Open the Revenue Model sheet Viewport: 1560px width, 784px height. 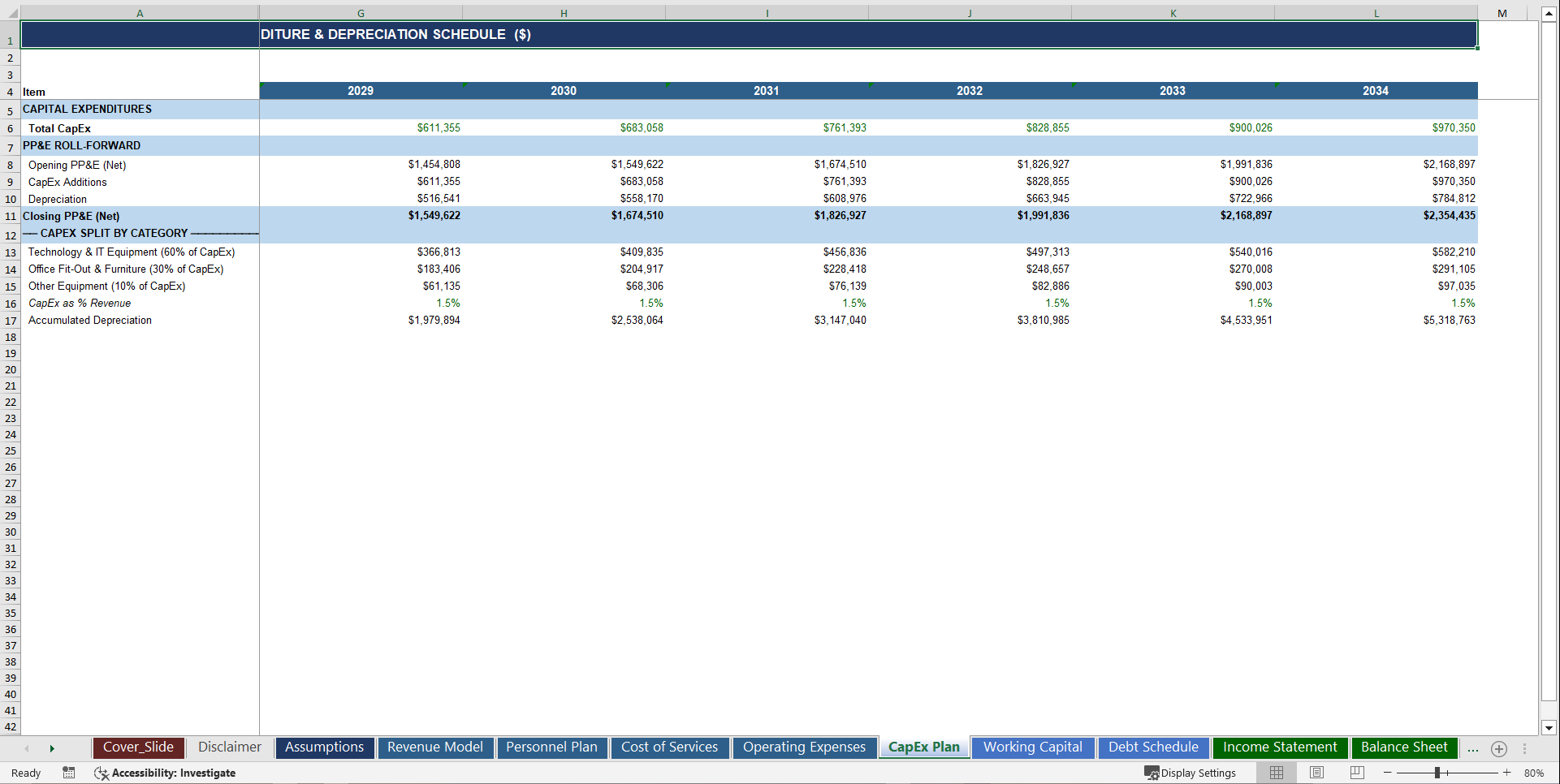[x=435, y=747]
